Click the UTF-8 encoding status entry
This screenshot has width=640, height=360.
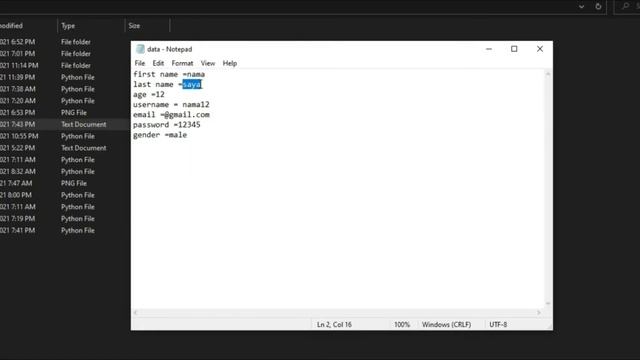(498, 324)
